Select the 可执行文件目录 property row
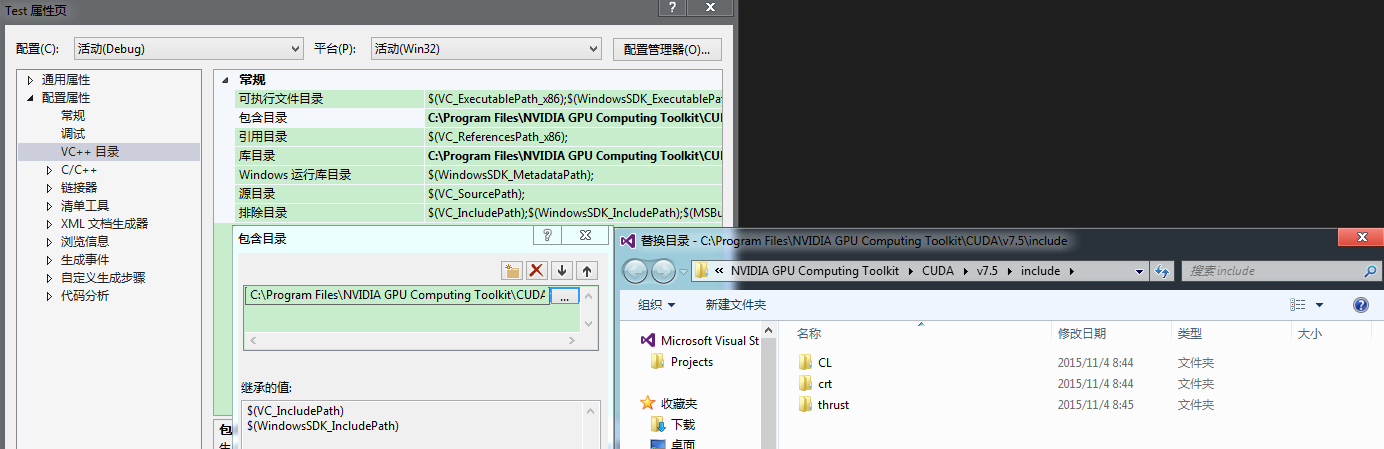 point(477,99)
